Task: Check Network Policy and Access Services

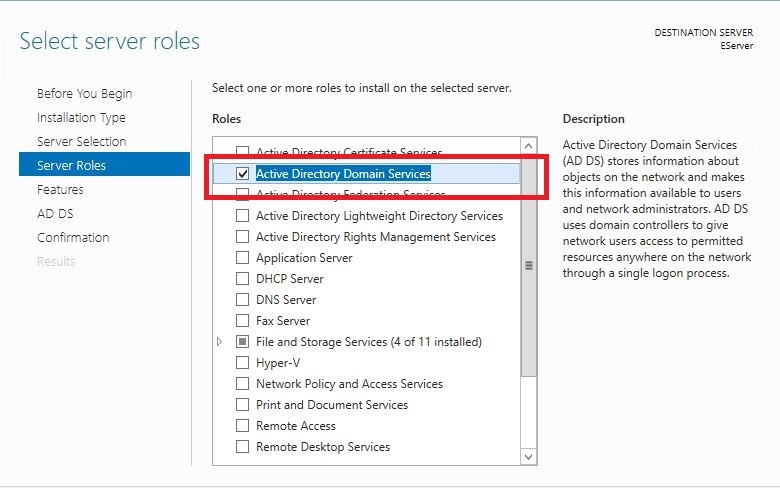Action: pos(242,384)
